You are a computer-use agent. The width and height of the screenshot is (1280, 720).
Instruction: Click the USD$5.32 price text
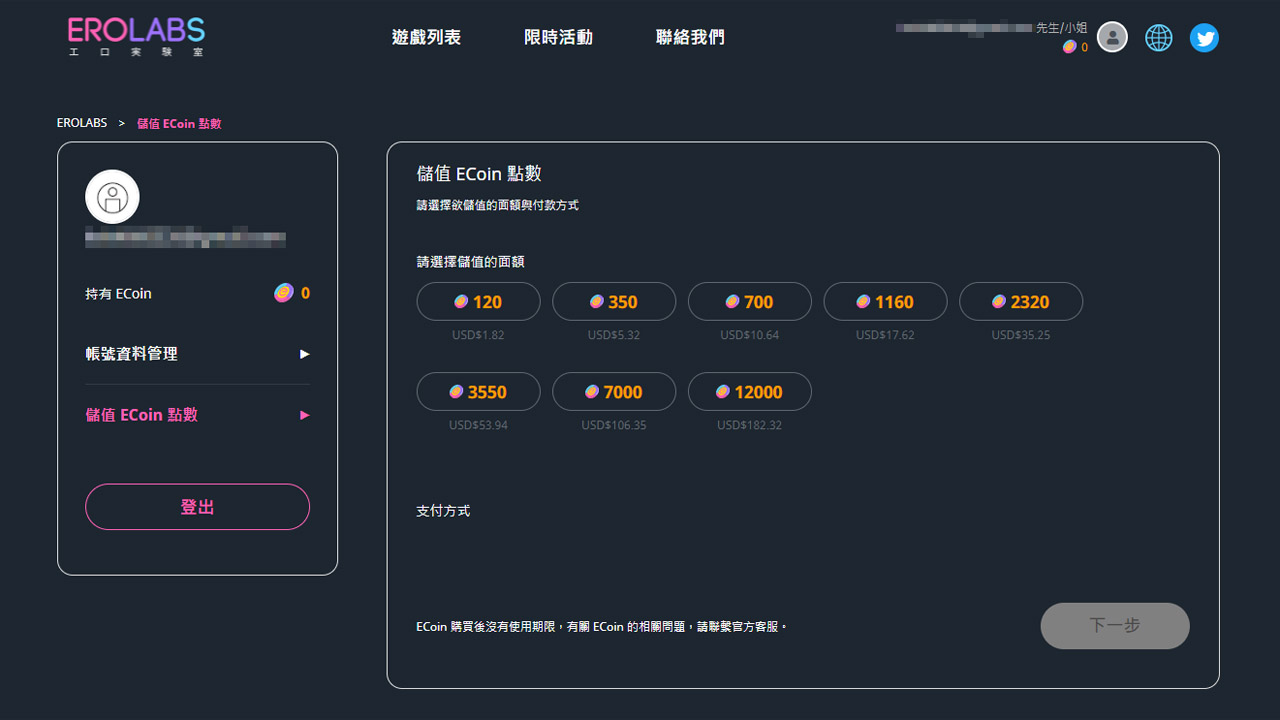click(x=614, y=335)
